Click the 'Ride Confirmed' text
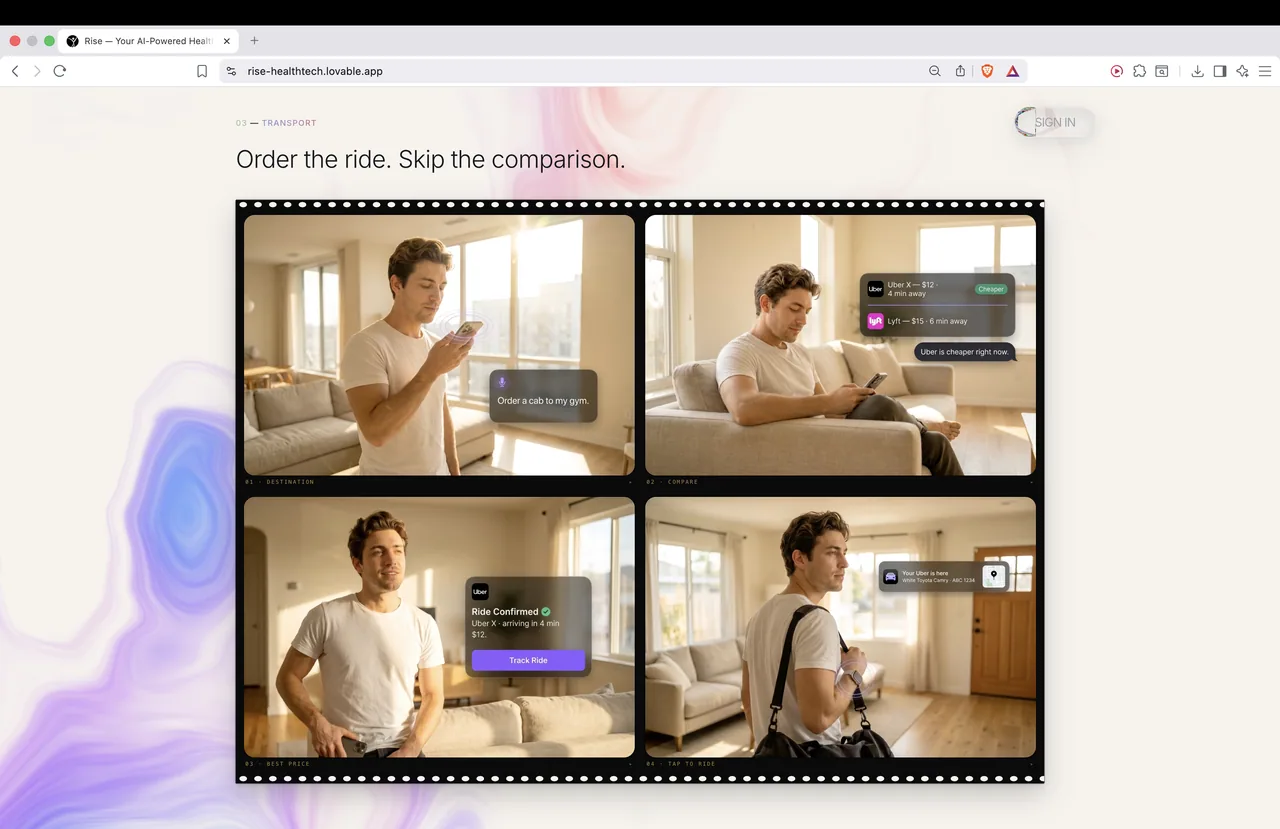1280x829 pixels. coord(505,611)
